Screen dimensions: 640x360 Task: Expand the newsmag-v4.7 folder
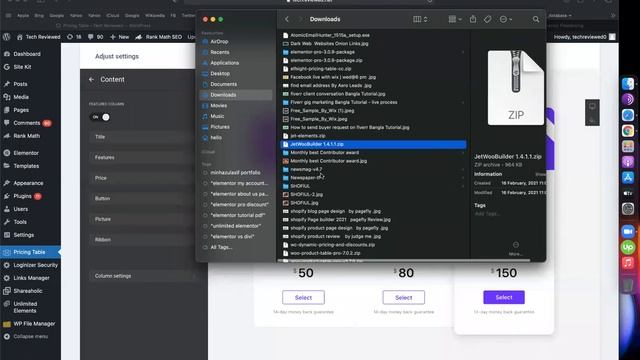click(x=462, y=169)
